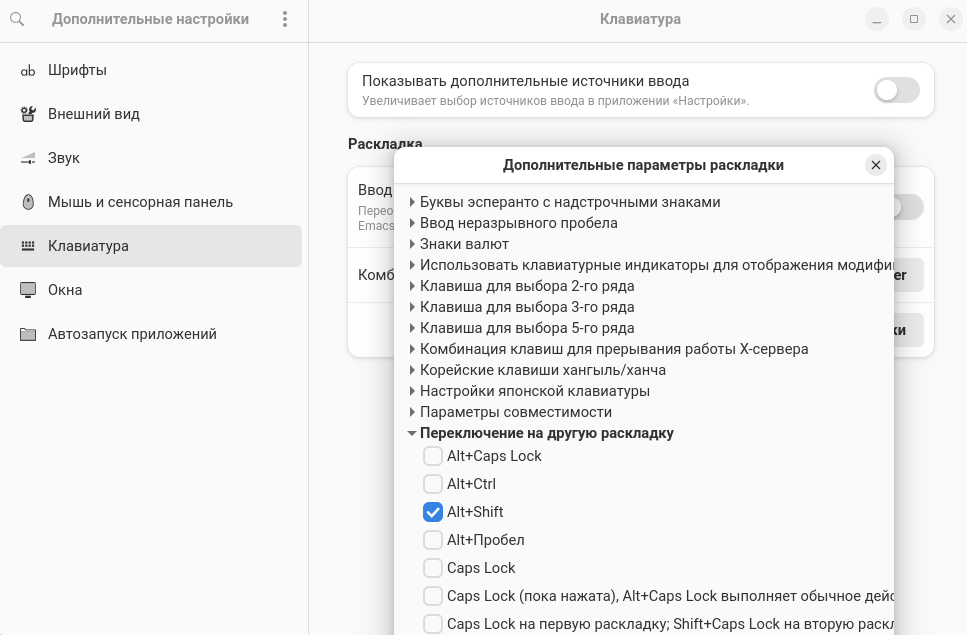
Task: Click the mouse icon for Мышь и сенсорная панель
Action: (x=28, y=202)
